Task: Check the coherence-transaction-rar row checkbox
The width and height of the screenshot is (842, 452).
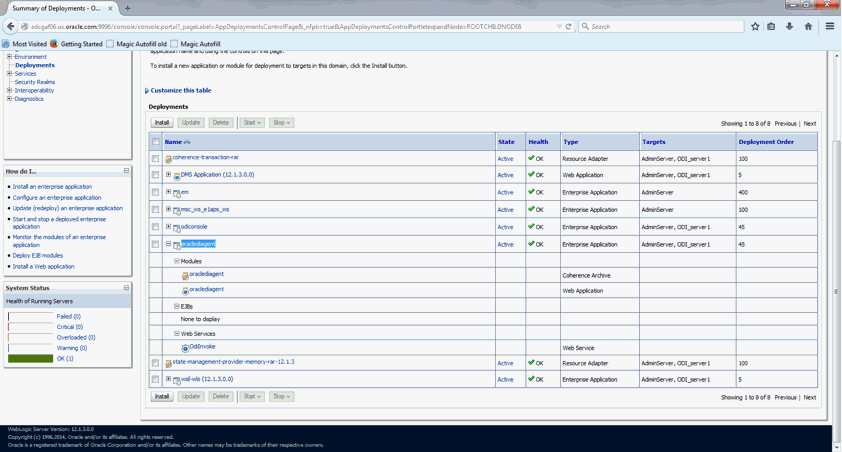Action: pyautogui.click(x=155, y=158)
